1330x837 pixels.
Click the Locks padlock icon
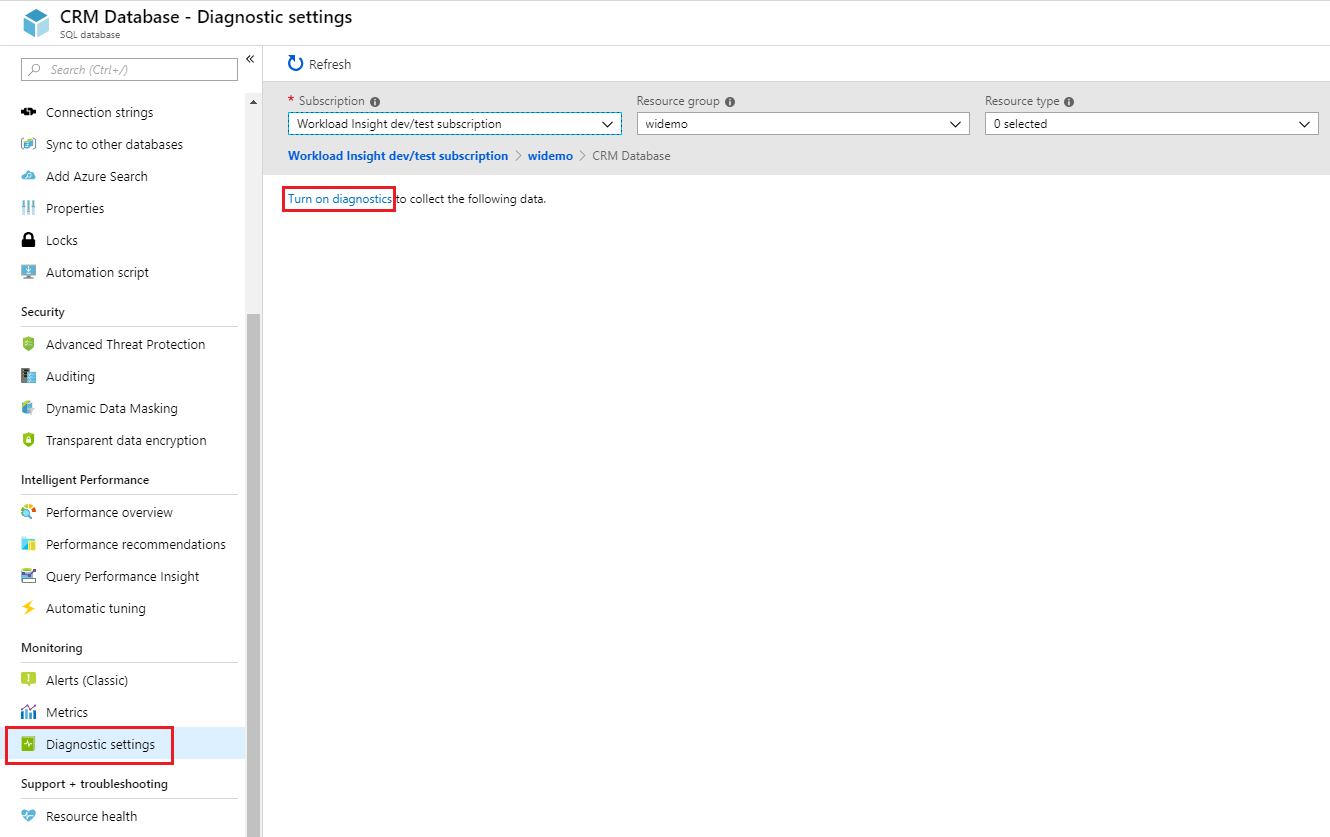click(28, 239)
